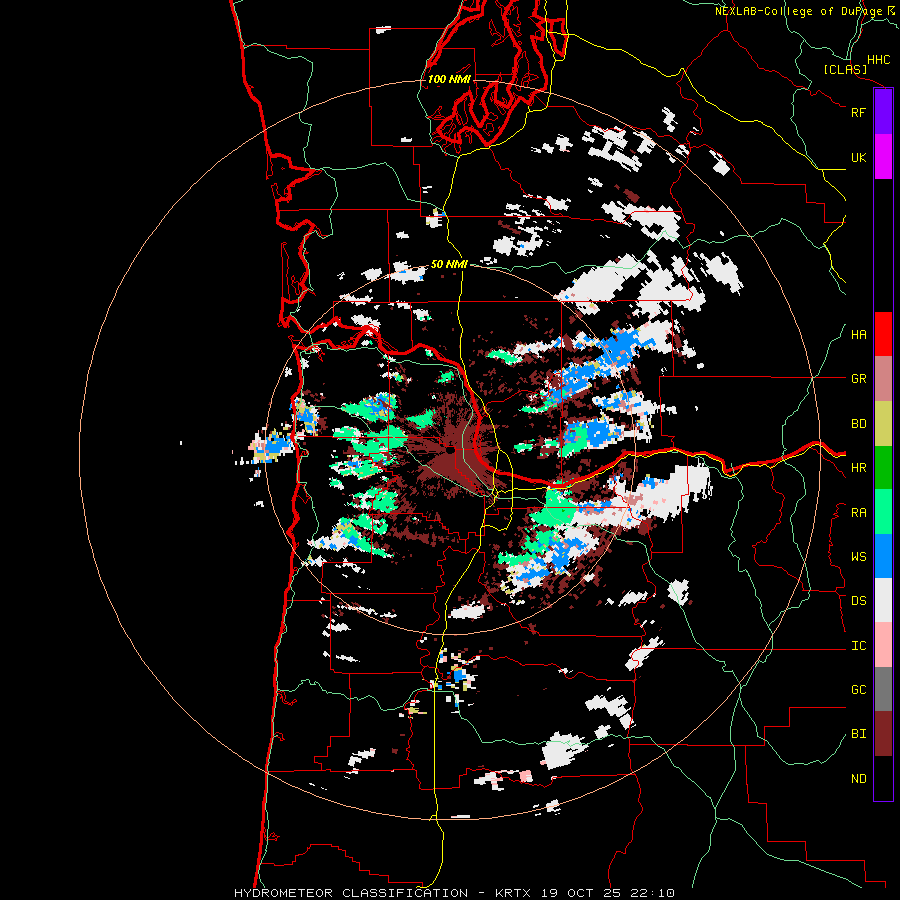The height and width of the screenshot is (900, 900).
Task: Click the HYDROMETEOR CLASSIFICATION title text
Action: [x=351, y=893]
